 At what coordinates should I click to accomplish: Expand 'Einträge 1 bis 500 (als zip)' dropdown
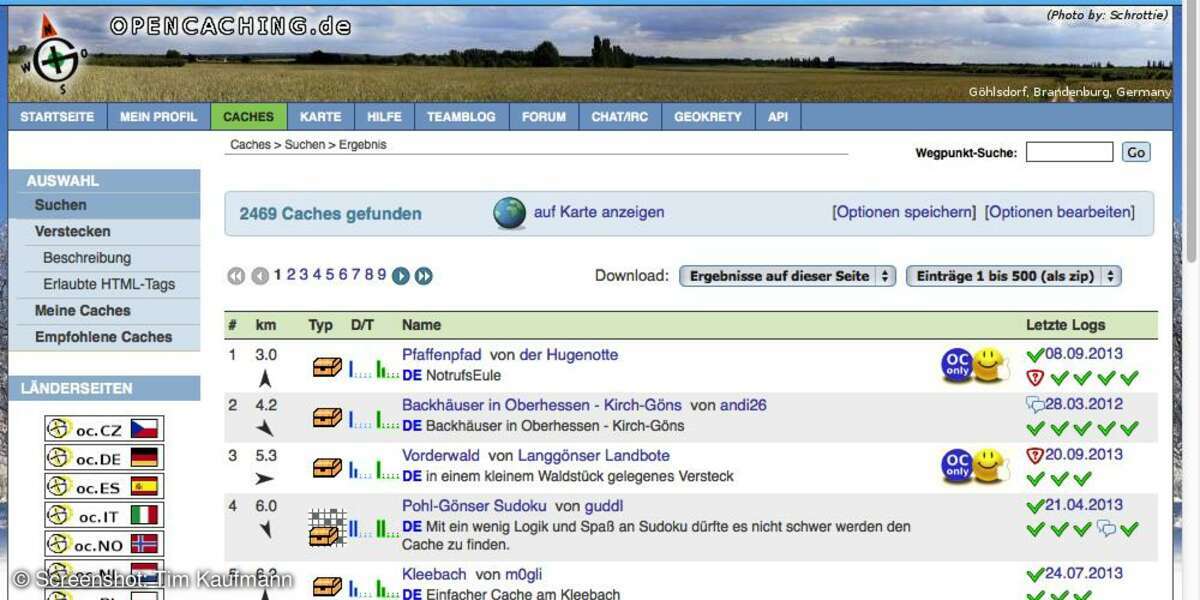[x=1012, y=276]
